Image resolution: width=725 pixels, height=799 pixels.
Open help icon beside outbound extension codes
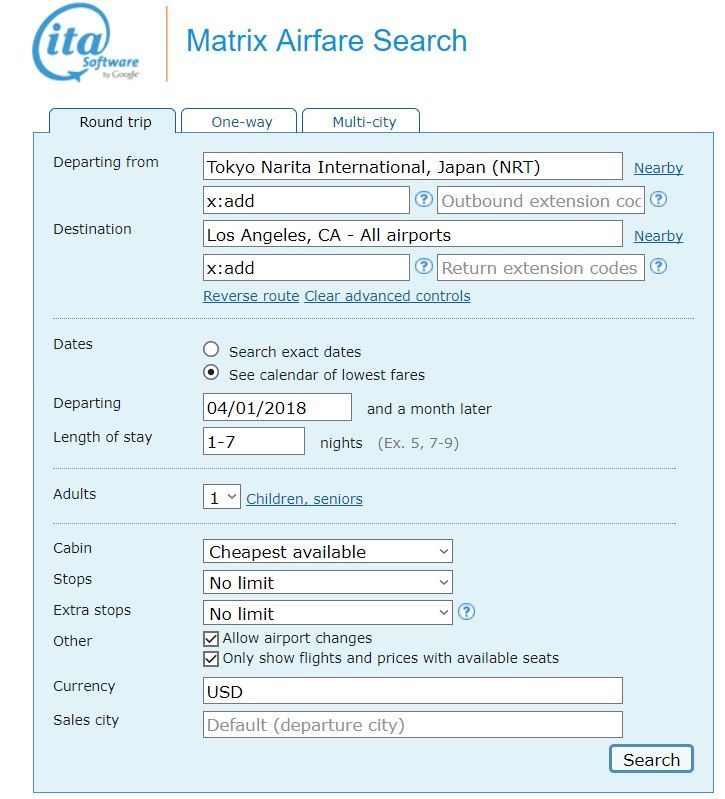click(x=658, y=200)
